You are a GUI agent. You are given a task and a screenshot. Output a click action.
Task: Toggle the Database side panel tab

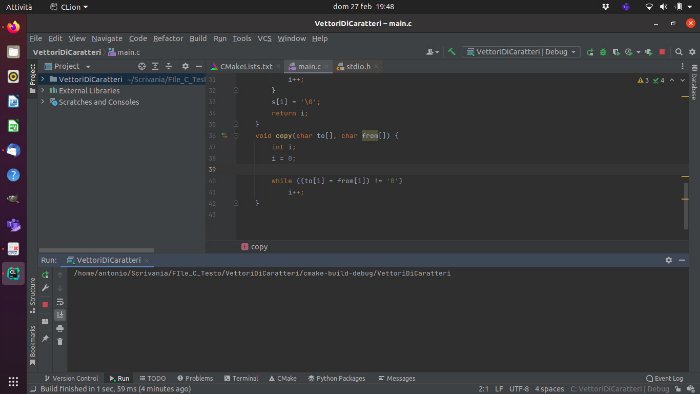[694, 83]
